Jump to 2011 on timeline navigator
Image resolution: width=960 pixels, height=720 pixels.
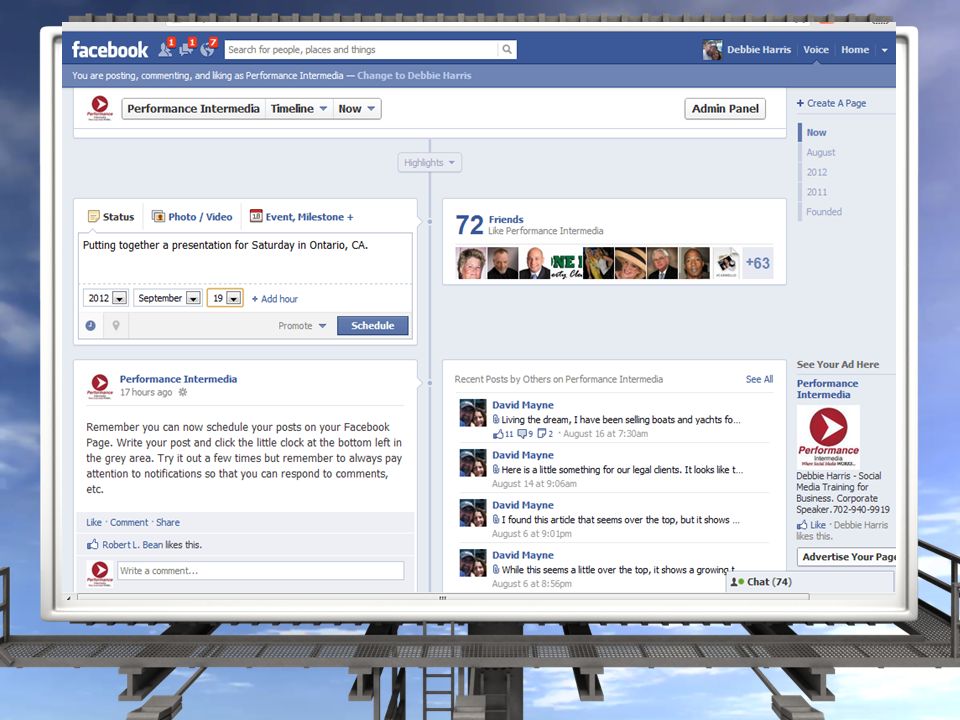[817, 192]
